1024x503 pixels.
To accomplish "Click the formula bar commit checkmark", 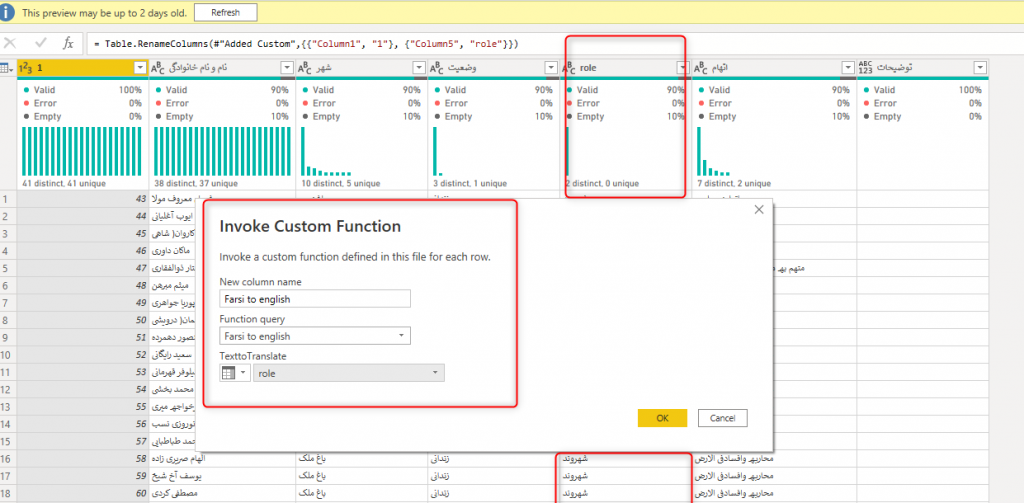I will pyautogui.click(x=41, y=43).
